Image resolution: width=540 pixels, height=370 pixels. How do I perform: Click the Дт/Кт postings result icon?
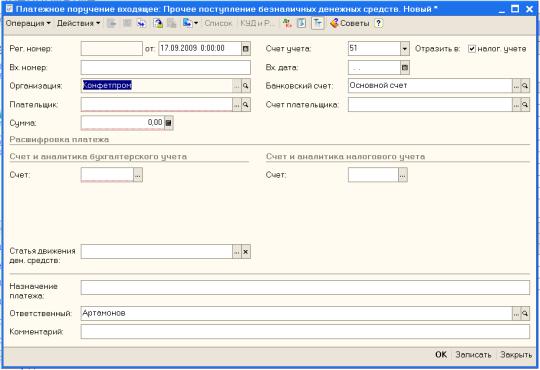pyautogui.click(x=287, y=23)
